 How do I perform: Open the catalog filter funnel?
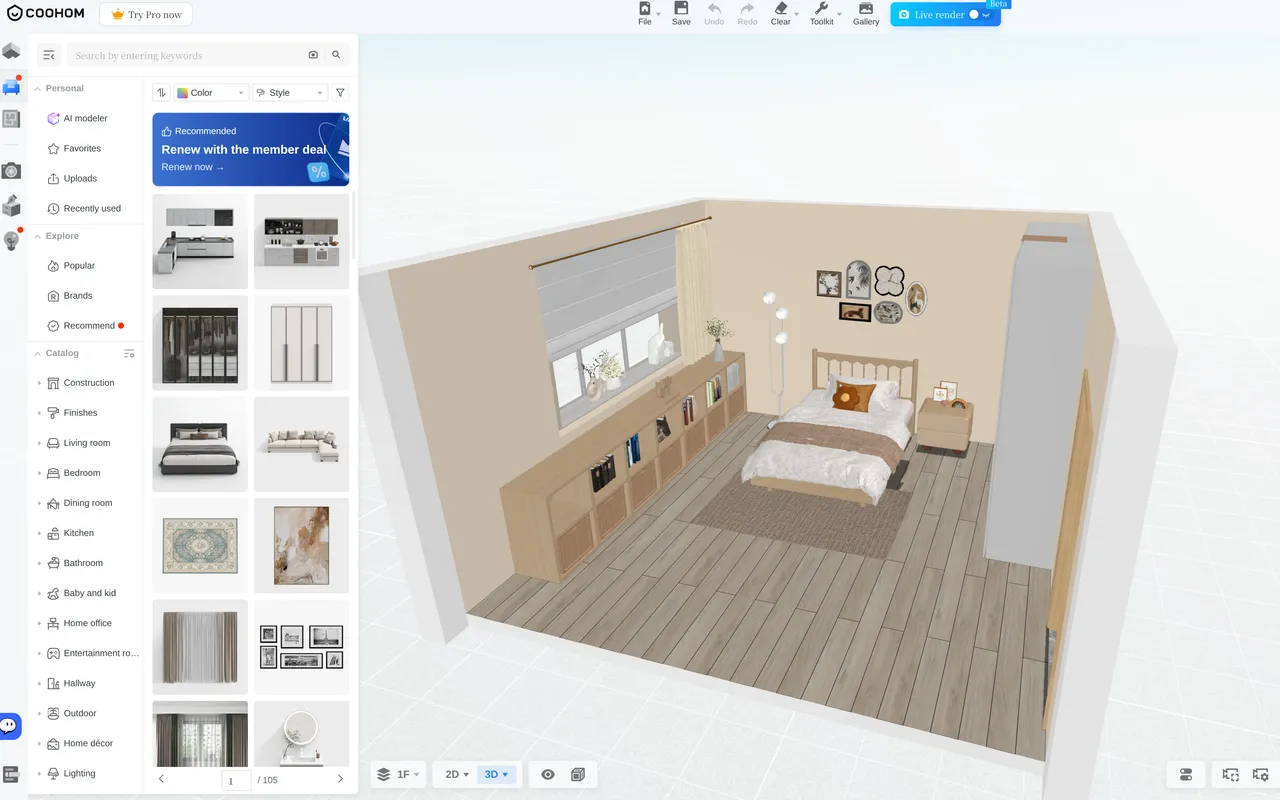[340, 93]
